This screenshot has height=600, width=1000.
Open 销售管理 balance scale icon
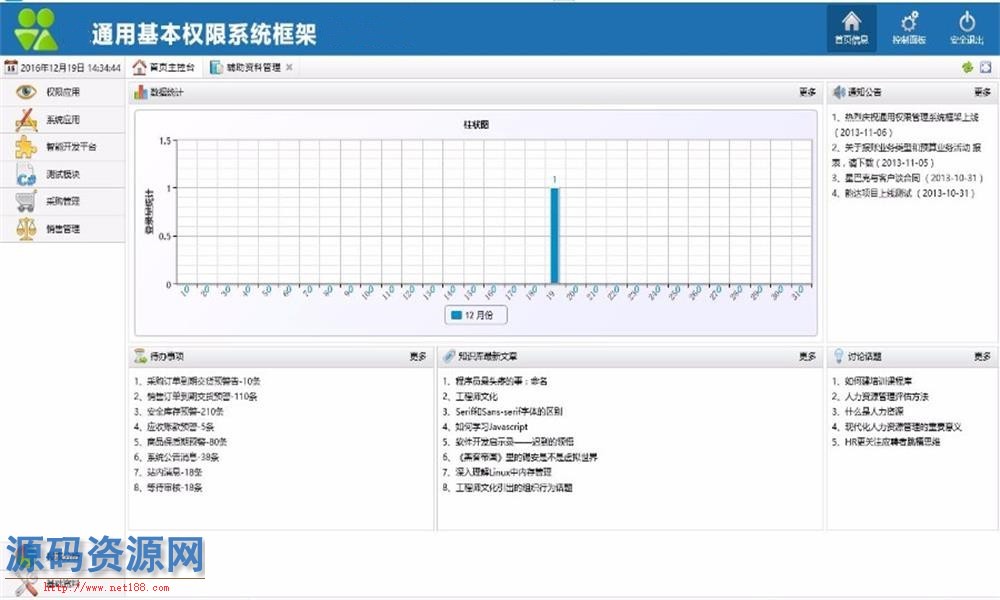coord(26,228)
